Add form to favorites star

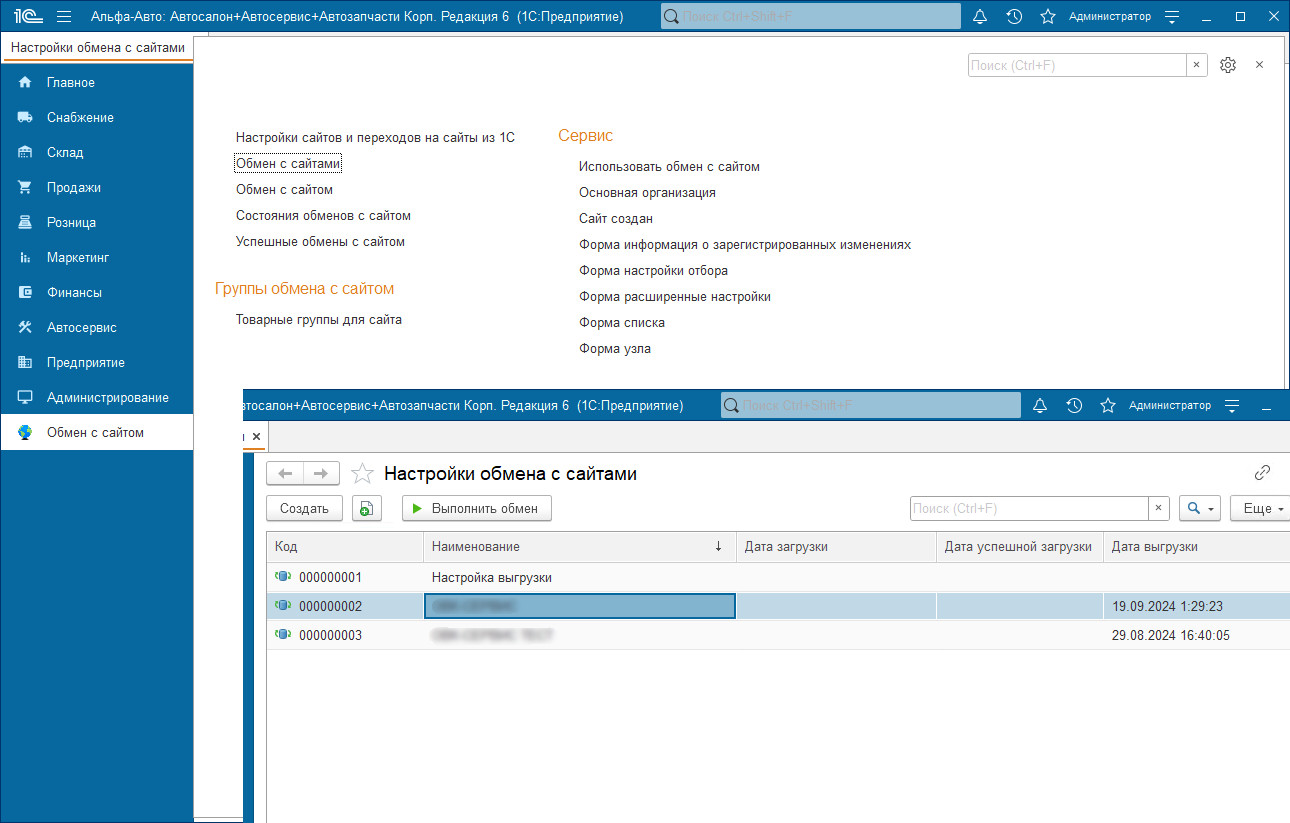coord(362,473)
